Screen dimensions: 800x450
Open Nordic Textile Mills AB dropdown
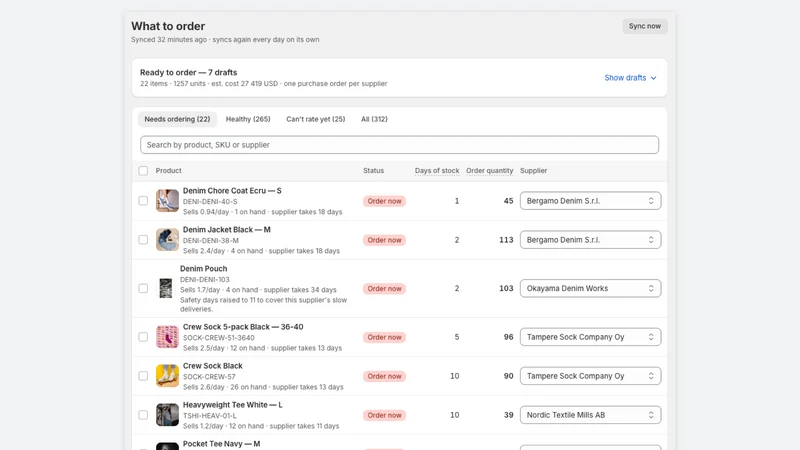pos(590,415)
